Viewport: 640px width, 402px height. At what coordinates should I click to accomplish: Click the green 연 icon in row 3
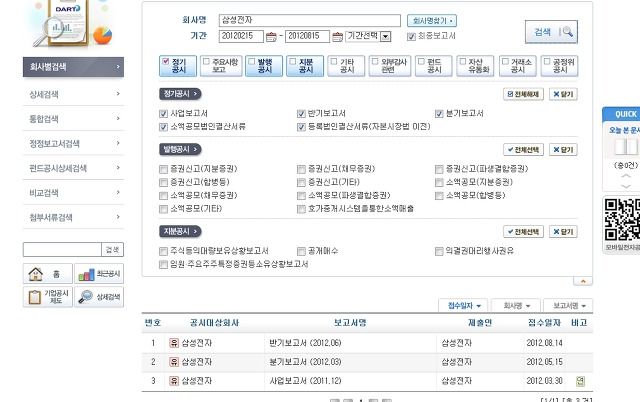point(580,381)
